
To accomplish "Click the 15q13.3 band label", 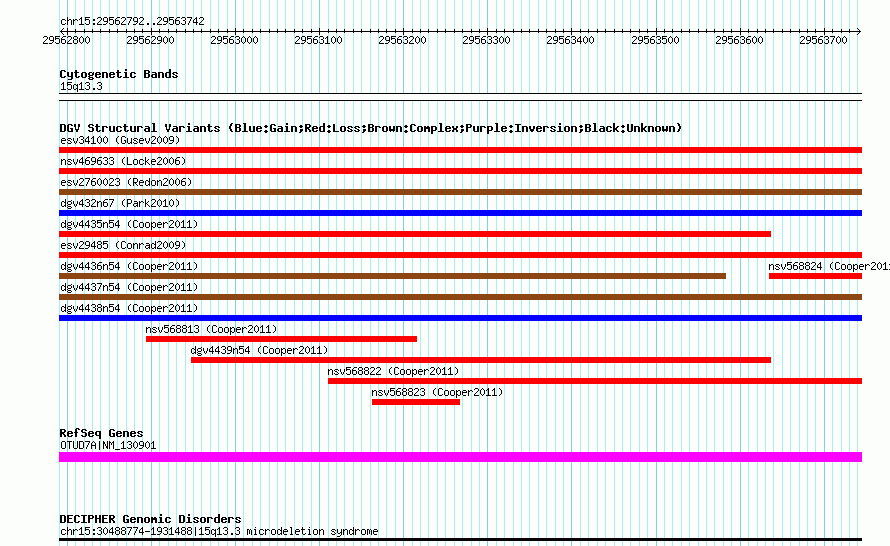I will tap(81, 86).
